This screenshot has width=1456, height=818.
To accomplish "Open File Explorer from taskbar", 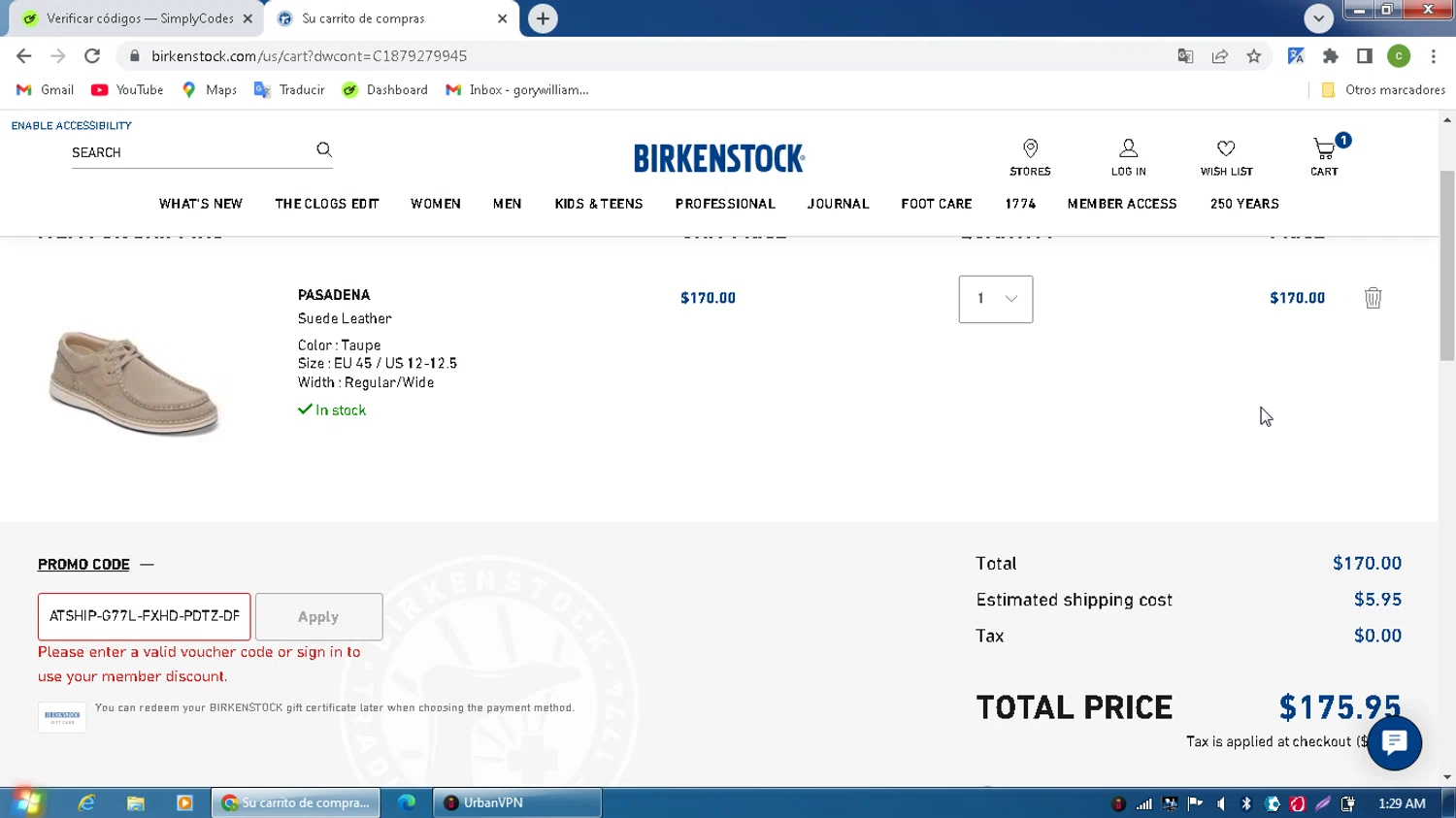I will click(136, 802).
